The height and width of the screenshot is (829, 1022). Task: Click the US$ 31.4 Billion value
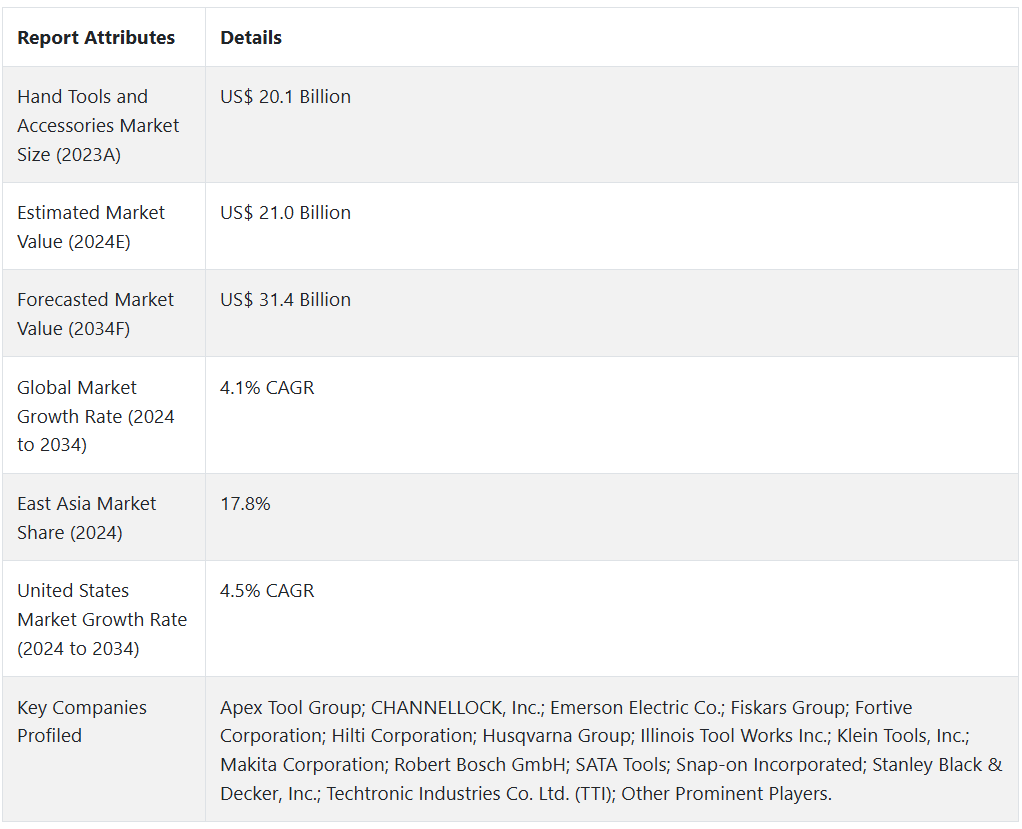(285, 300)
